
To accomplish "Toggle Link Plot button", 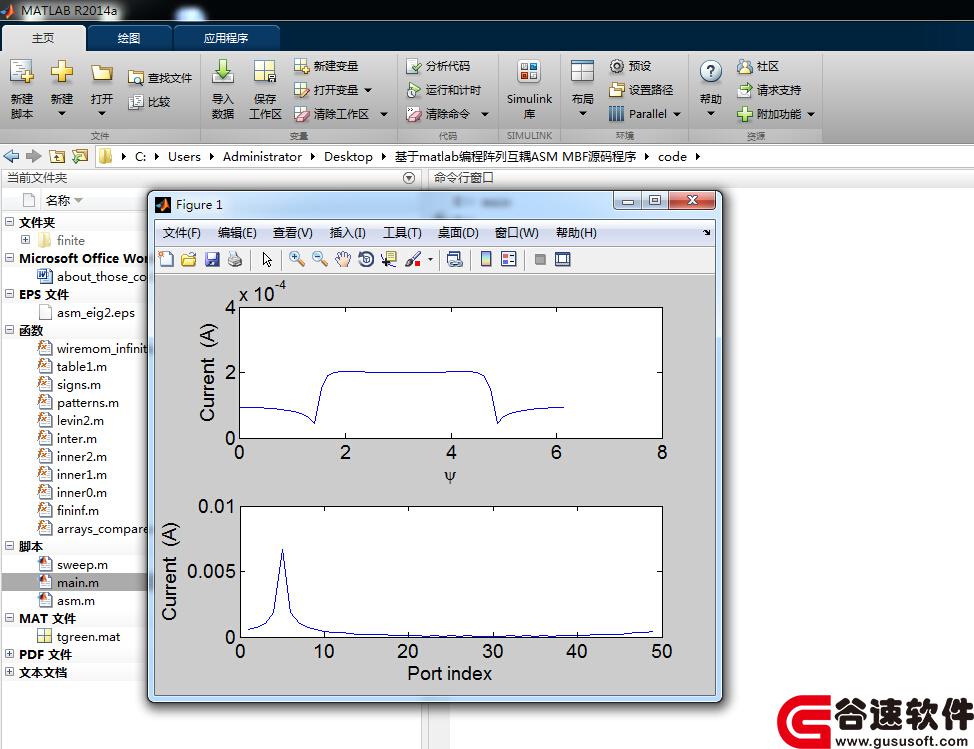I will (455, 259).
